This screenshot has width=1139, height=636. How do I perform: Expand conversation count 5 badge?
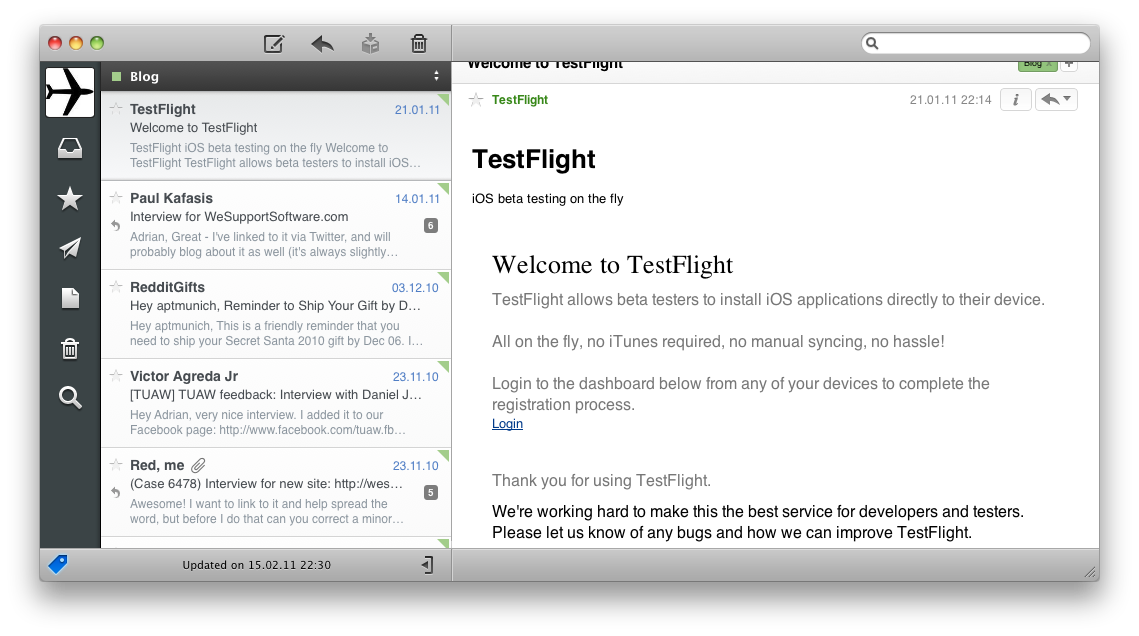click(x=431, y=493)
